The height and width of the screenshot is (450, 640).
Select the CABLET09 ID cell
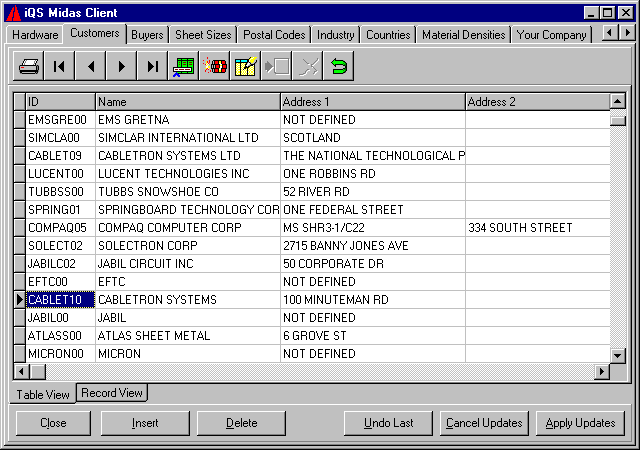tap(60, 156)
